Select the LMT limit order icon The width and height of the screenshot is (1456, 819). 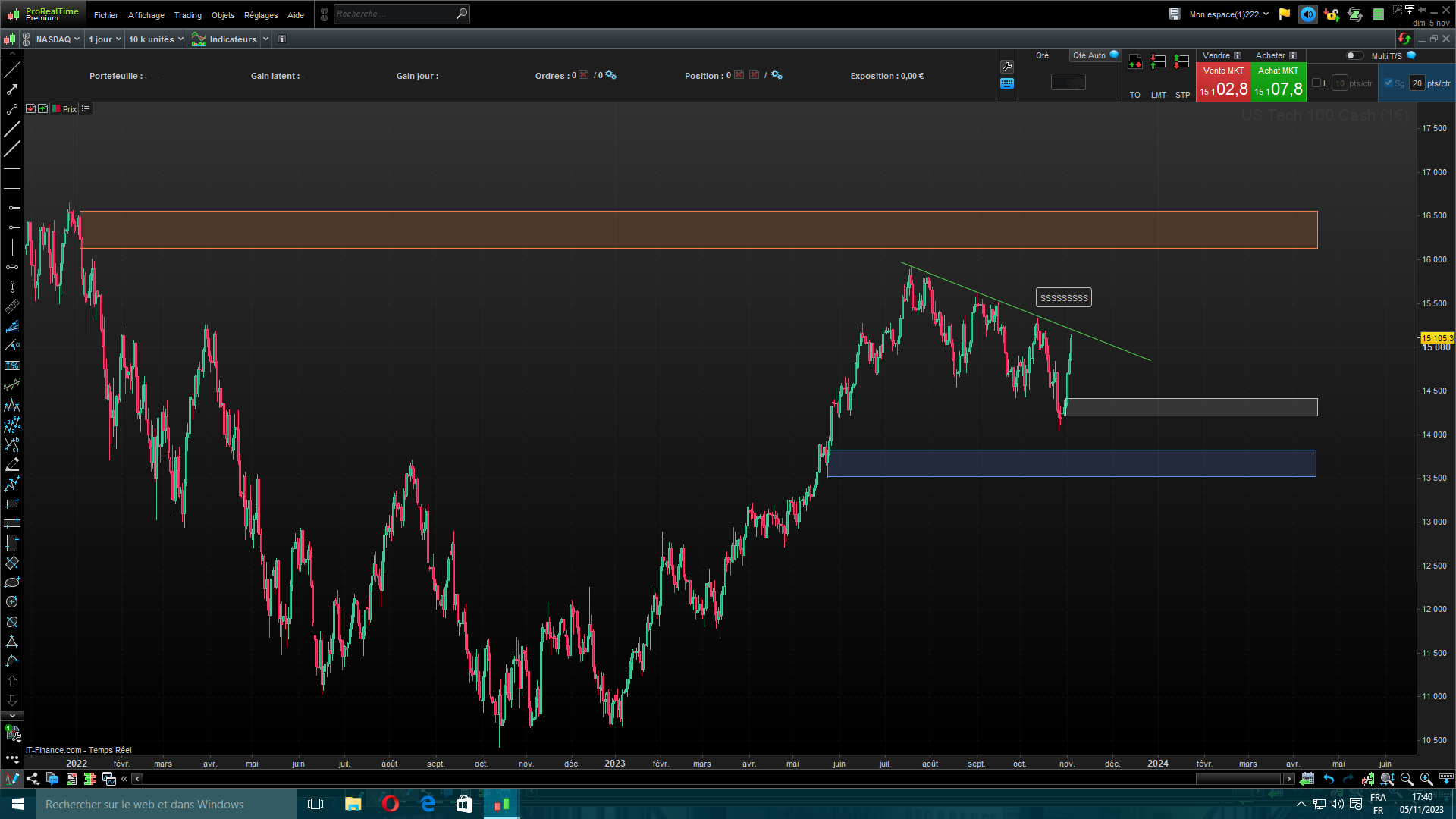1158,62
